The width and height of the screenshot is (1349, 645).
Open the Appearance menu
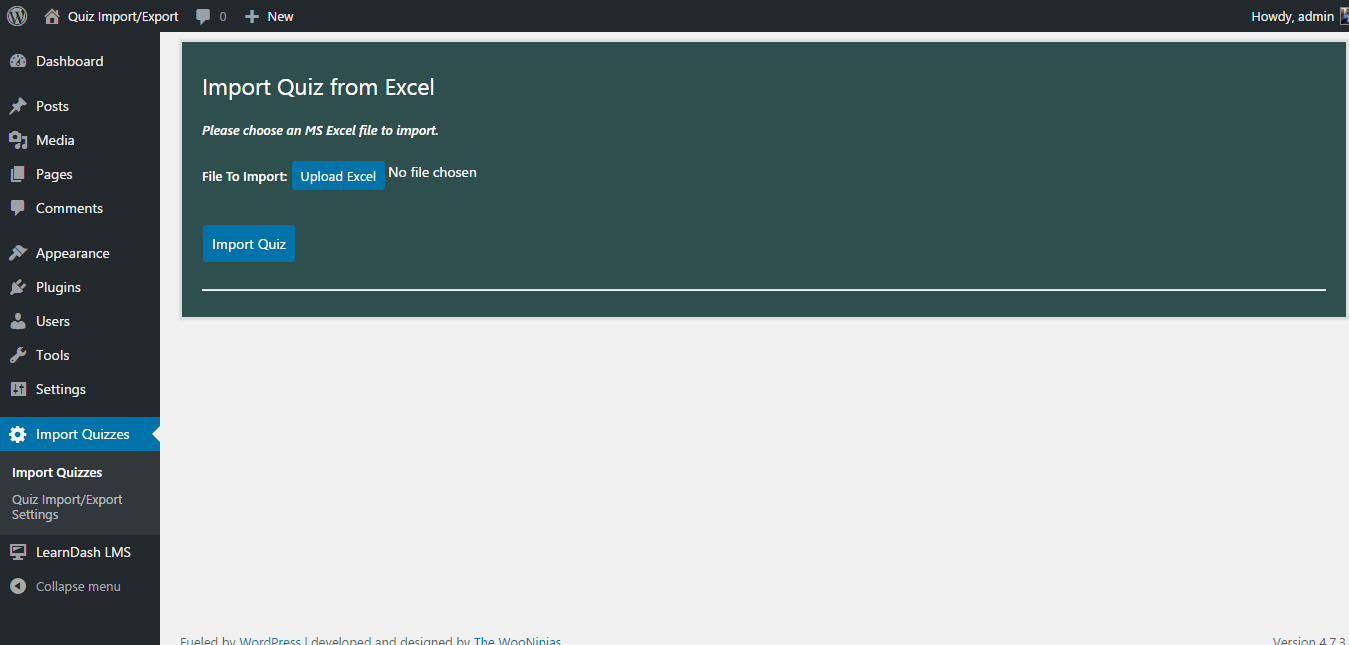click(72, 253)
